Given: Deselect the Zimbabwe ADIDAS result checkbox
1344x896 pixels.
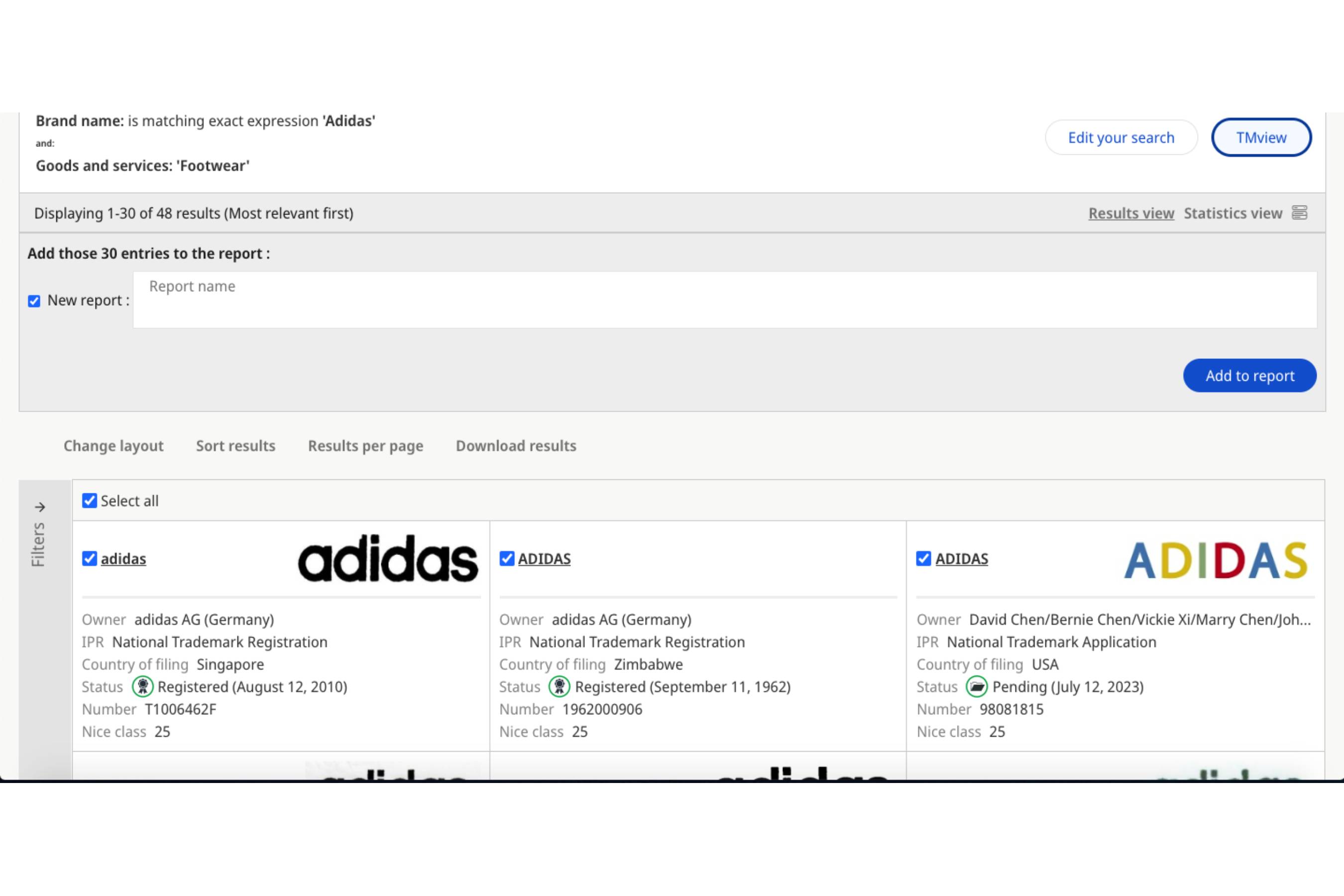Looking at the screenshot, I should 507,559.
